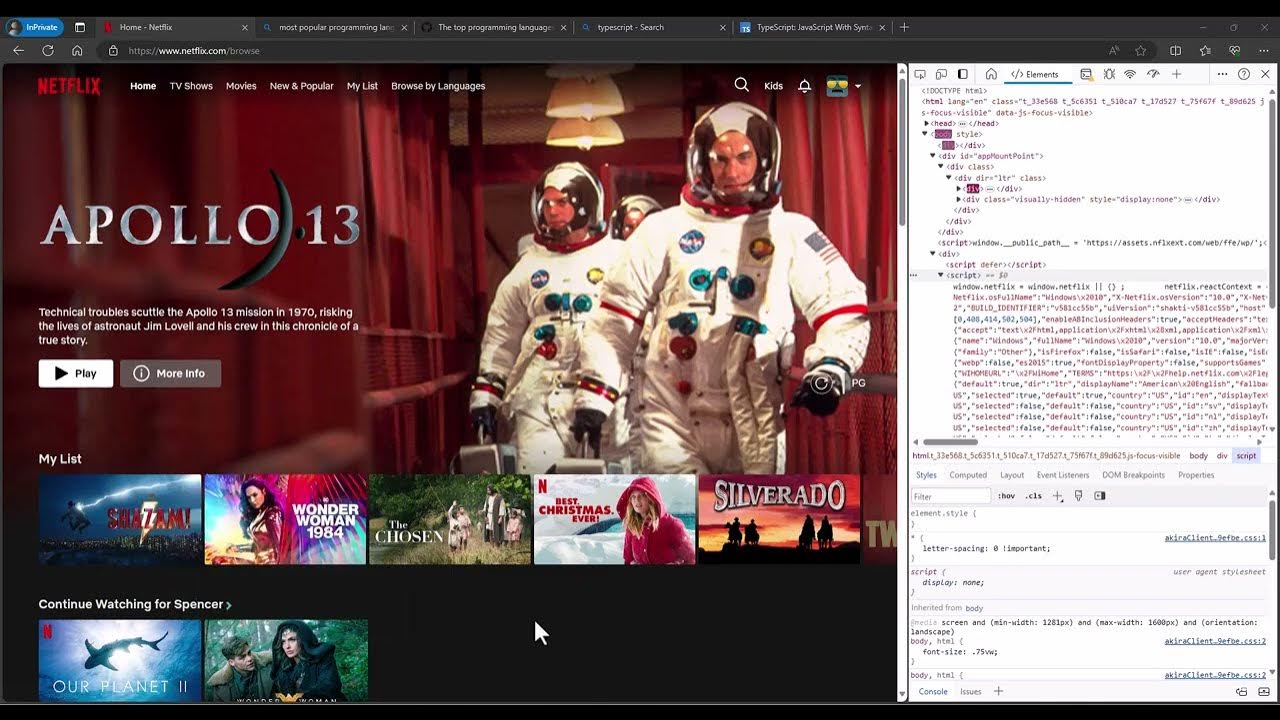Open TV Shows in Netflix nav
1280x720 pixels.
pyautogui.click(x=191, y=86)
